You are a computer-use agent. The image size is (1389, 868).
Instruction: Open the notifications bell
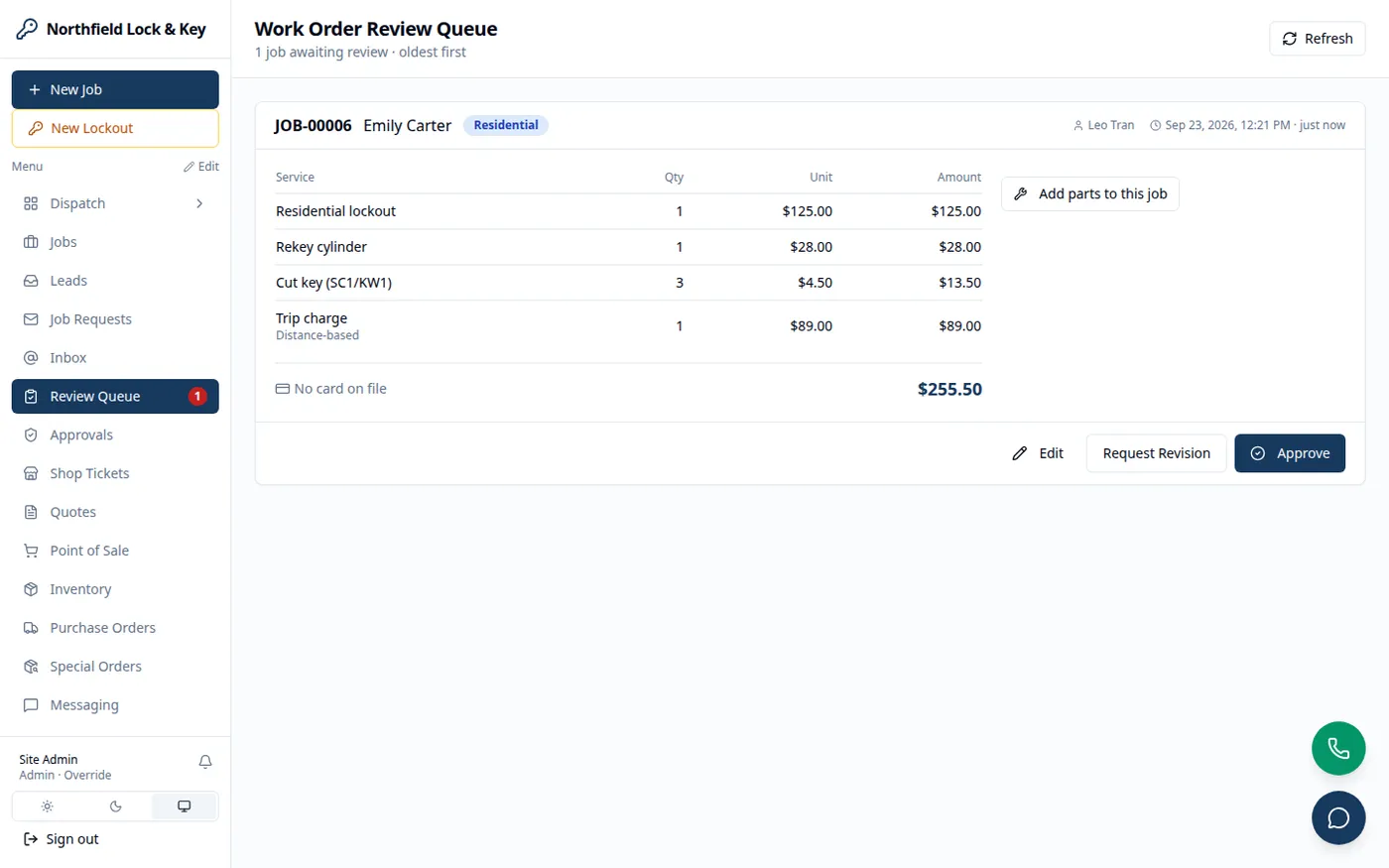(205, 762)
